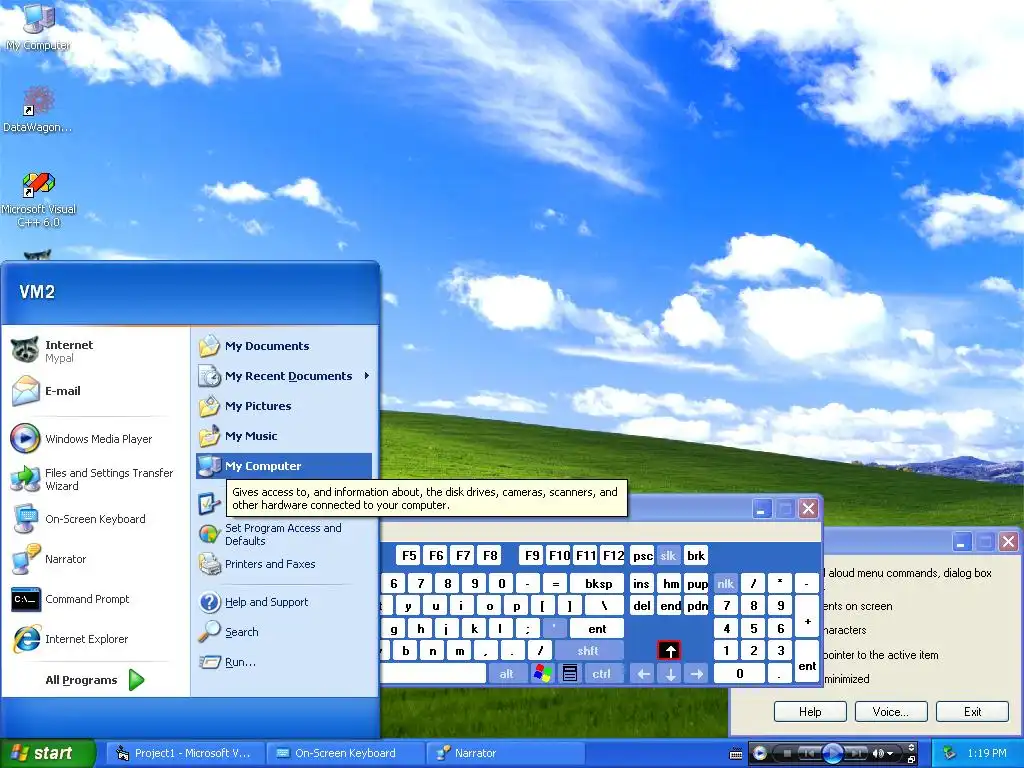Click the system tray clock
Viewport: 1024px width, 768px height.
[987, 753]
